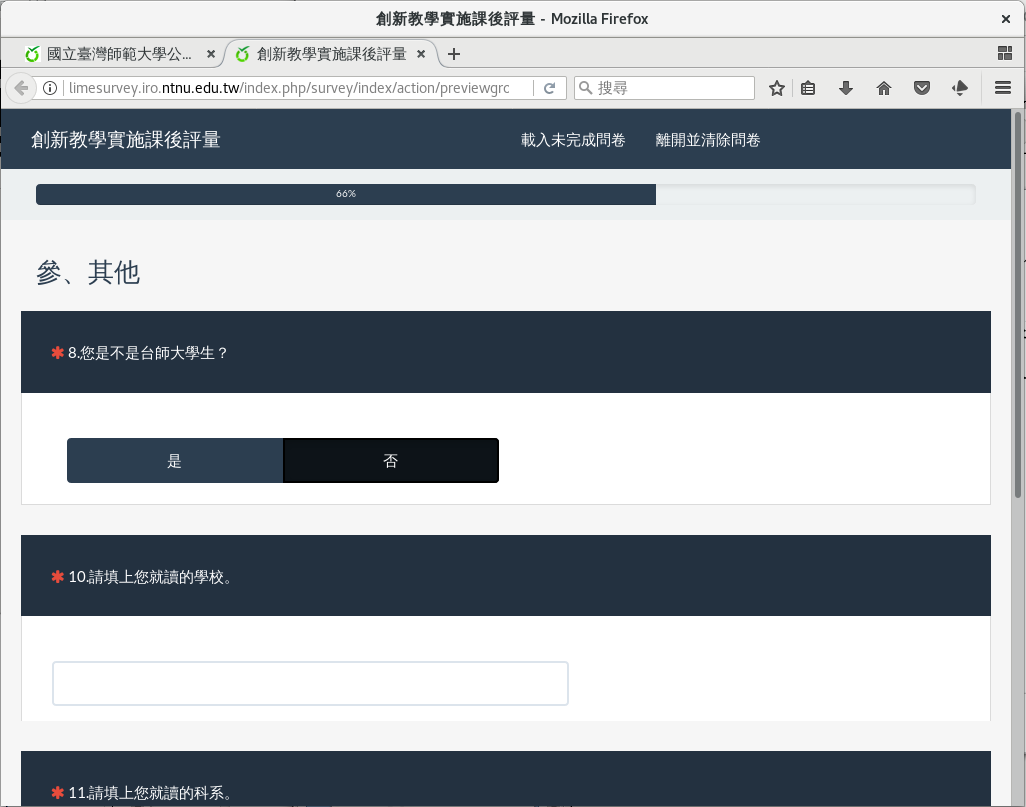Close the 國立臺灣師範大學公 tab
The height and width of the screenshot is (807, 1026).
click(211, 54)
